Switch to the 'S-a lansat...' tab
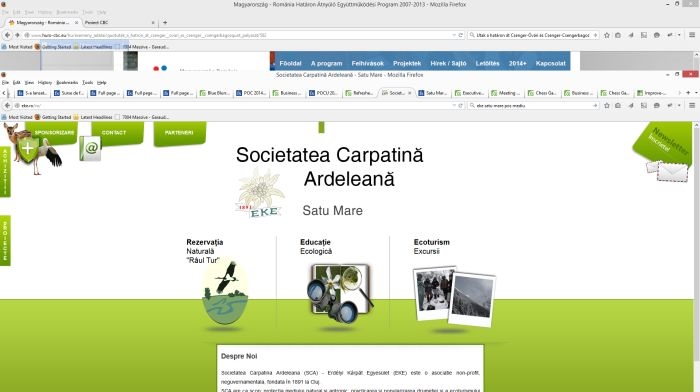Viewport: 700px width, 392px height. 32,93
